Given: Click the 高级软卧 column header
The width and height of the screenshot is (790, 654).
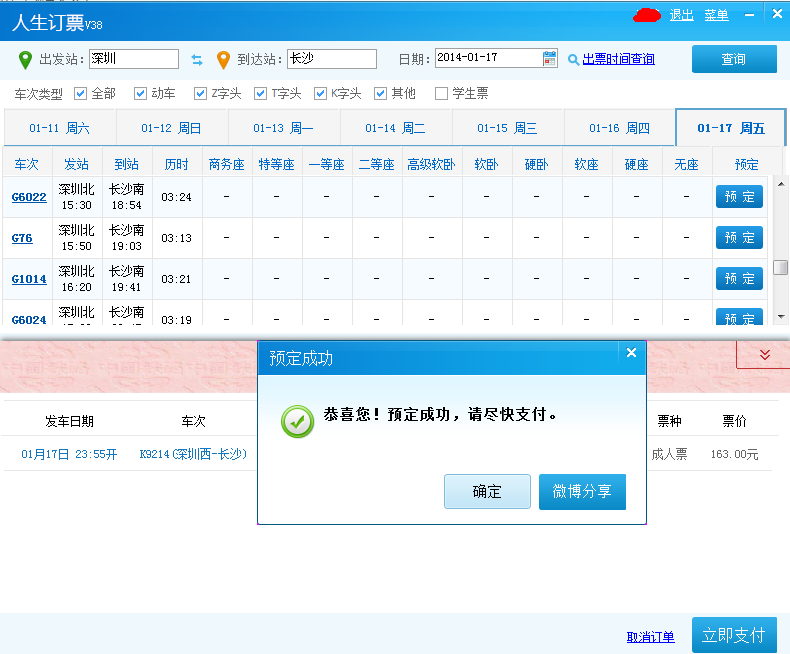Looking at the screenshot, I should click(432, 164).
